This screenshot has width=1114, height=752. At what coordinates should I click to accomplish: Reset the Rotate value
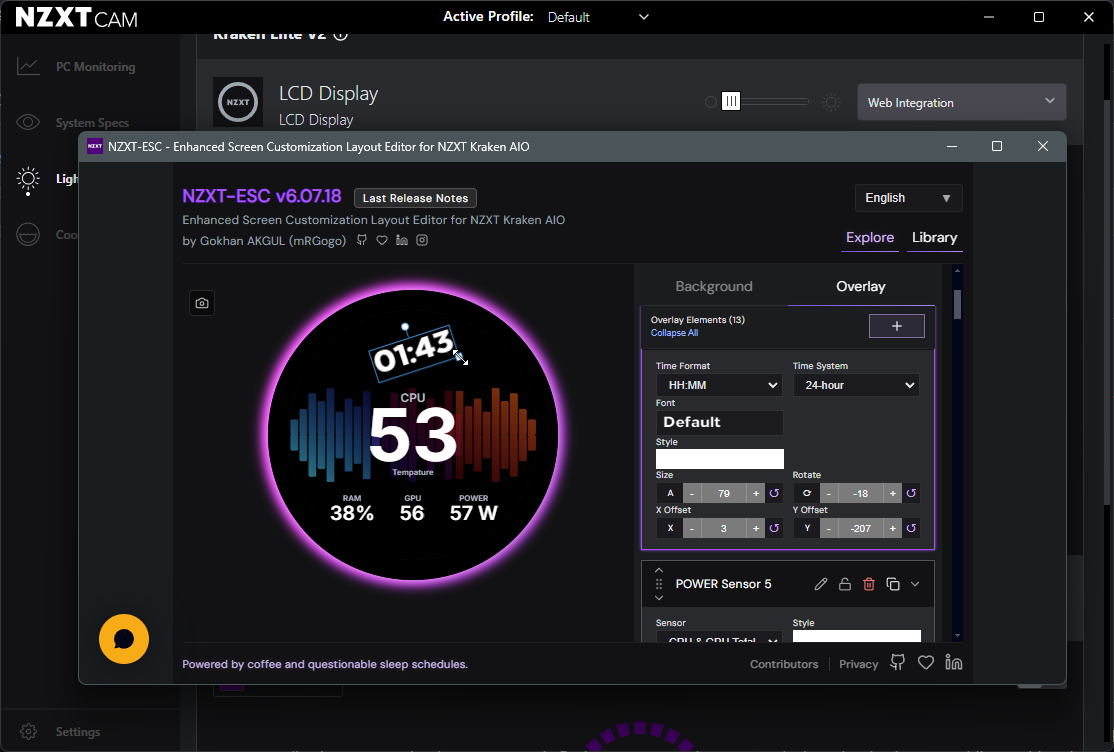point(911,493)
